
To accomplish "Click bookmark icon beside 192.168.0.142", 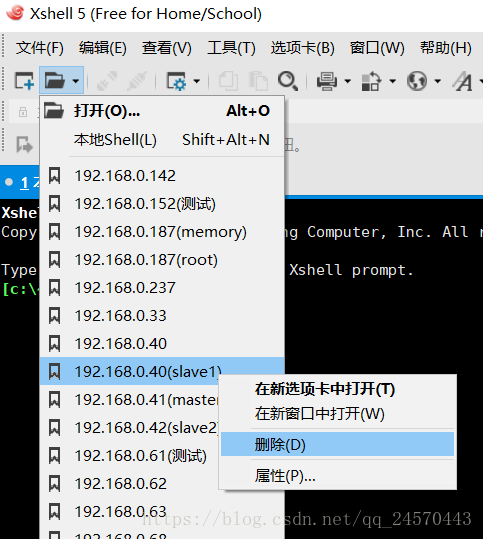I will tap(55, 176).
